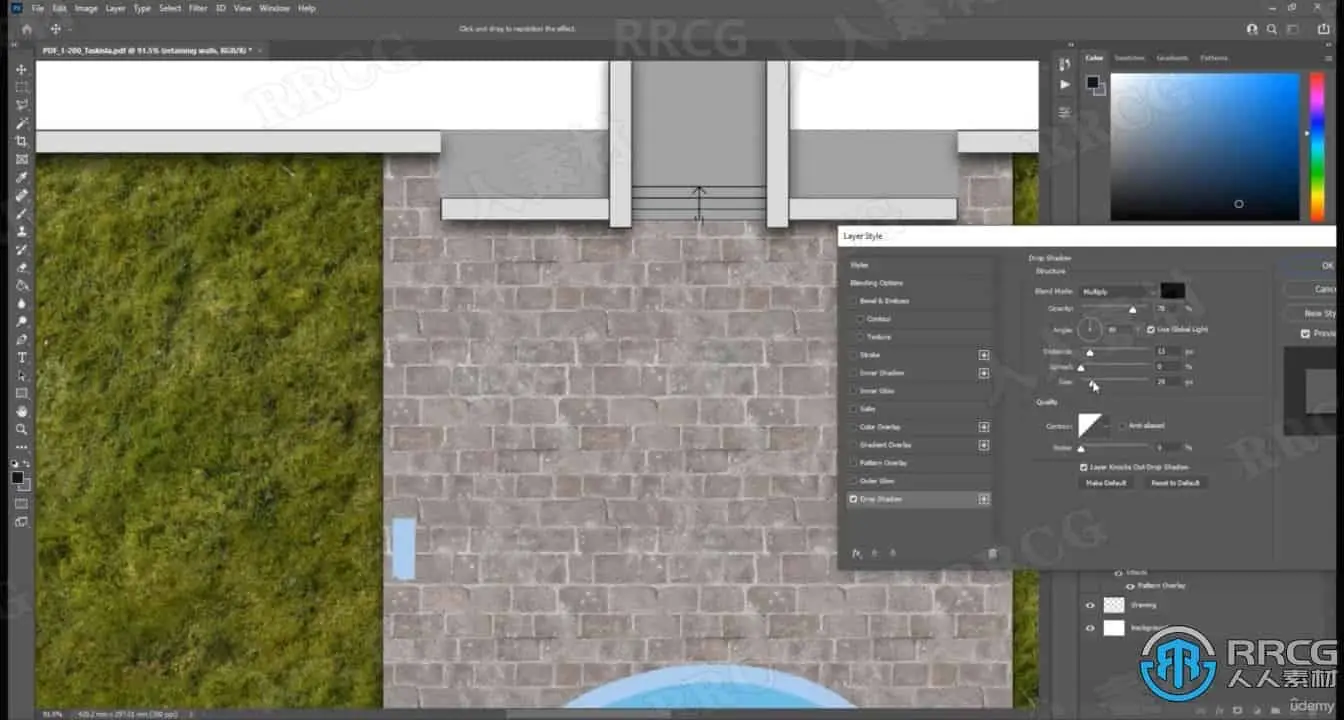This screenshot has height=720, width=1344.
Task: Click the trash icon in Layer Style dialog
Action: tap(992, 553)
